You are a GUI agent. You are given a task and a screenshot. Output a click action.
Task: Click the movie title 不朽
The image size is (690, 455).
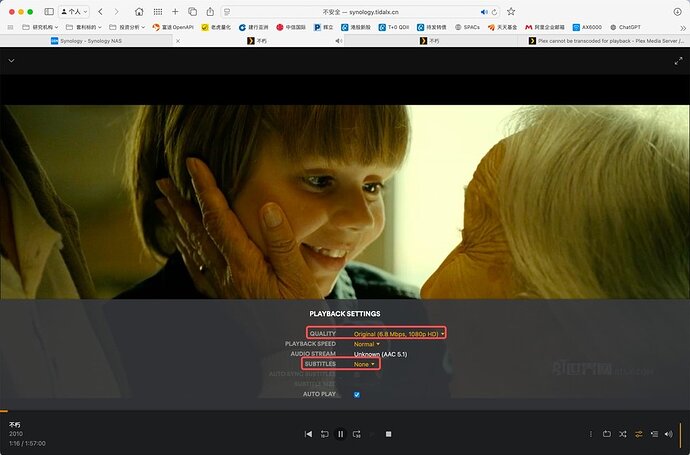tap(15, 425)
